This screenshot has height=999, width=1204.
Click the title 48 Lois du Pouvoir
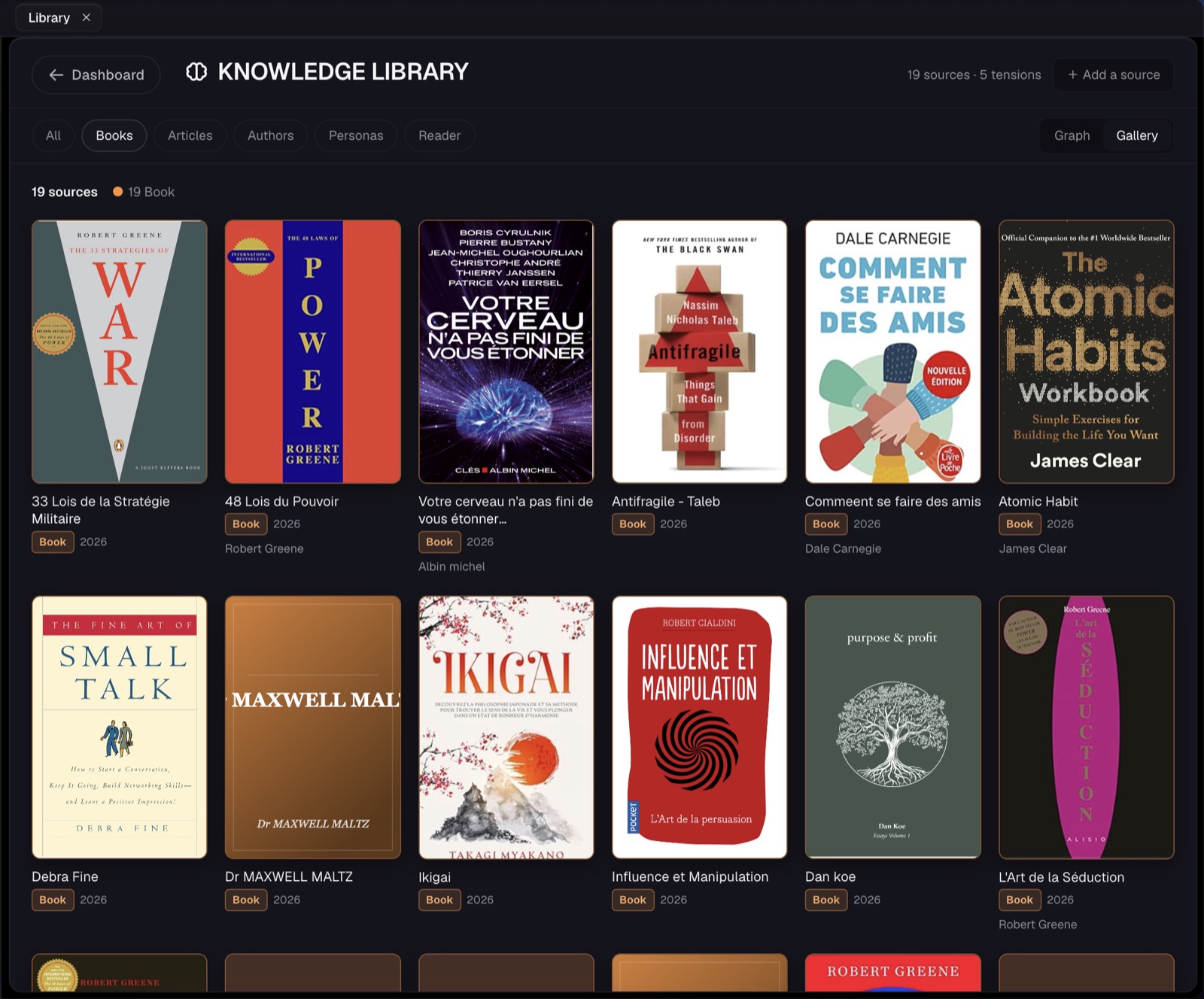[x=281, y=501]
